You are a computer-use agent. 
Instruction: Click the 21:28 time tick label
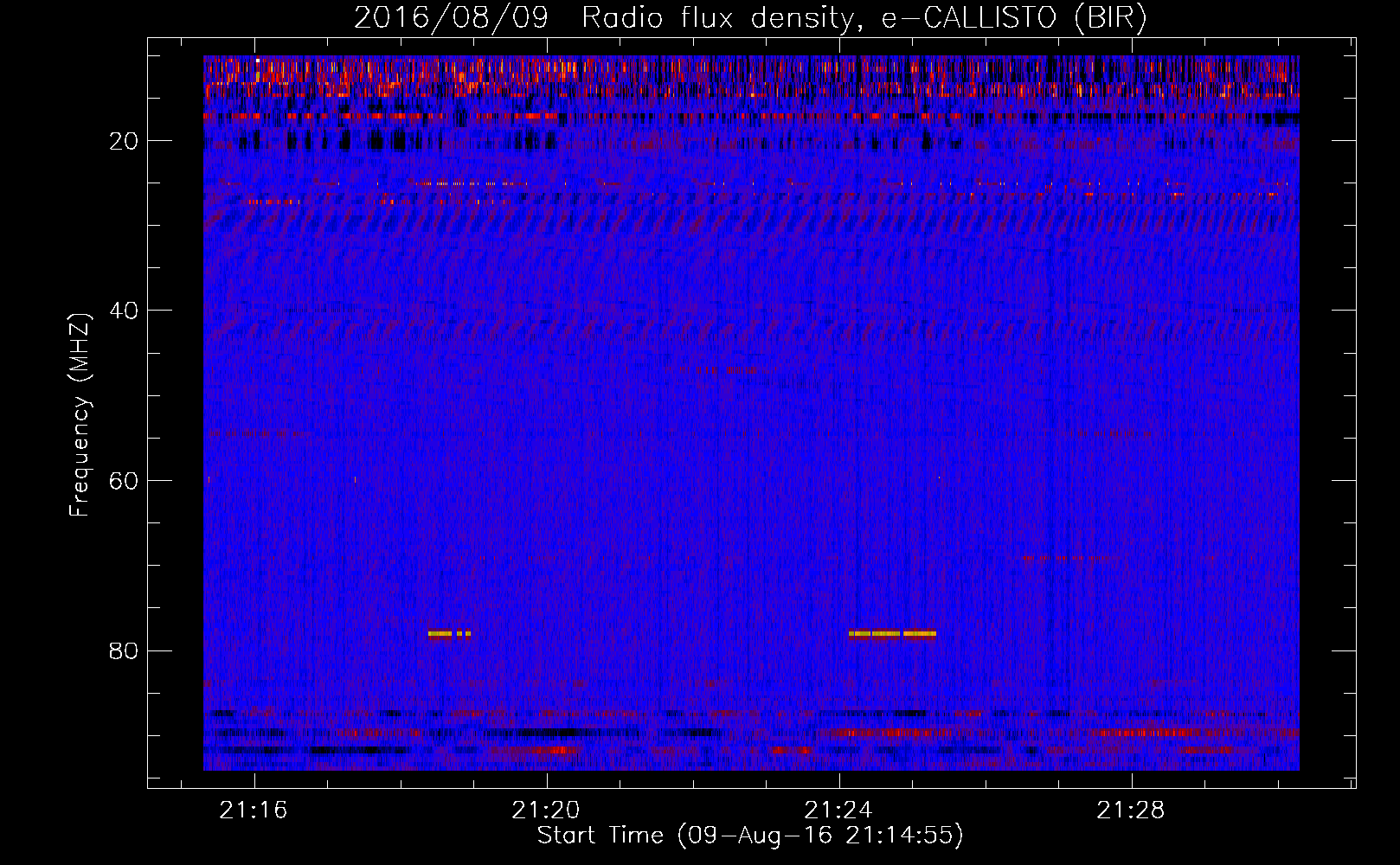tap(1131, 811)
